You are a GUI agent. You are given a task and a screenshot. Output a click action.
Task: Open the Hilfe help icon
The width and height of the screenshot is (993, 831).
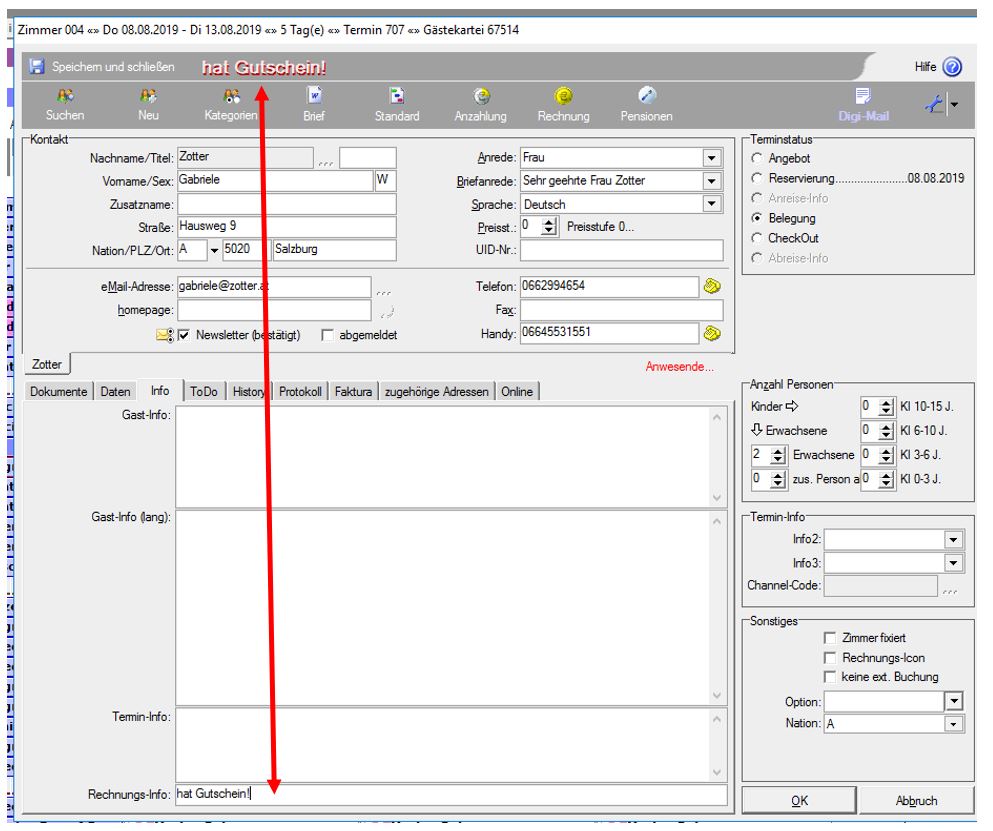[x=952, y=67]
